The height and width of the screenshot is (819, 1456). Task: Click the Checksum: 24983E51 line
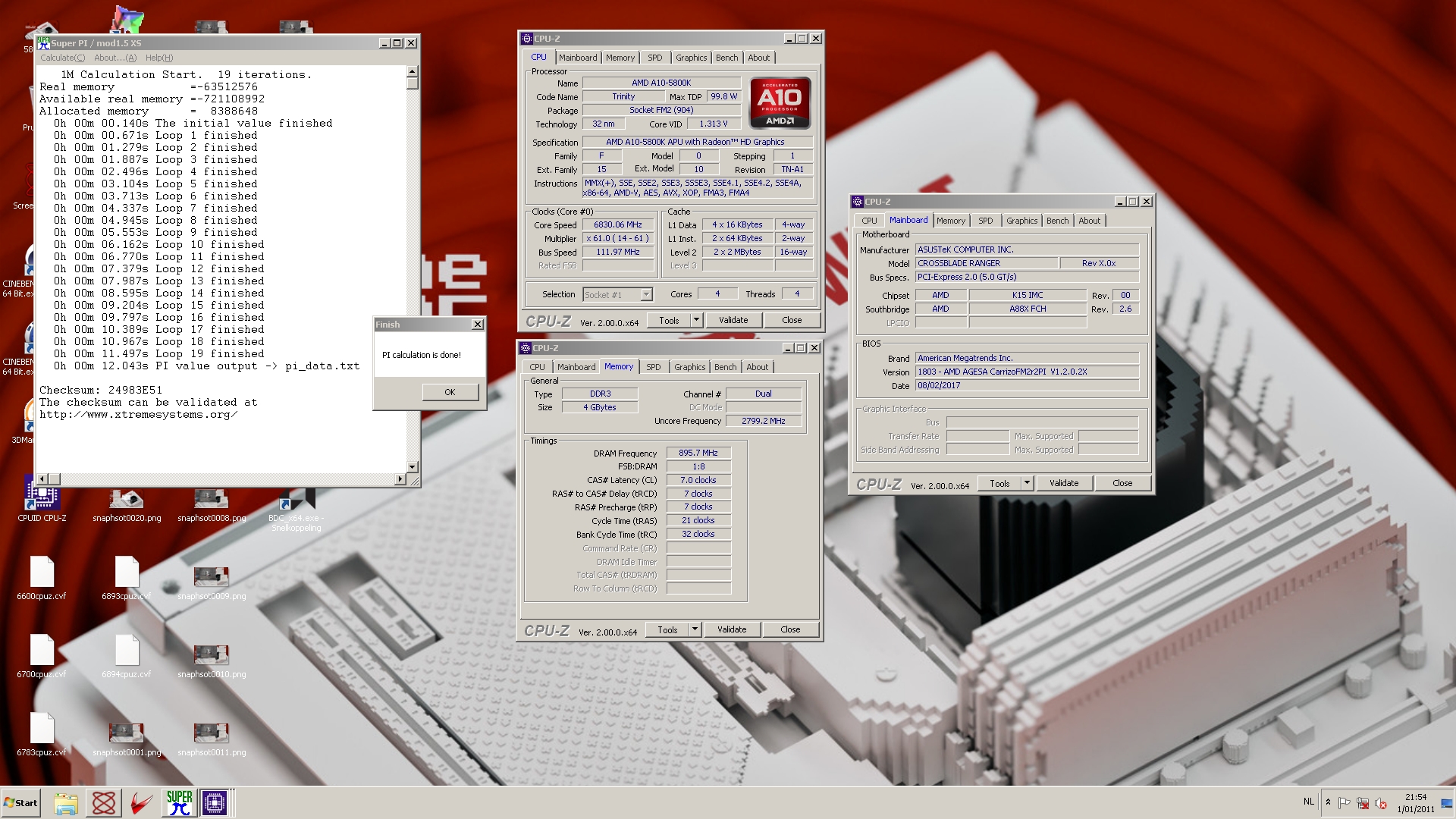(x=101, y=391)
